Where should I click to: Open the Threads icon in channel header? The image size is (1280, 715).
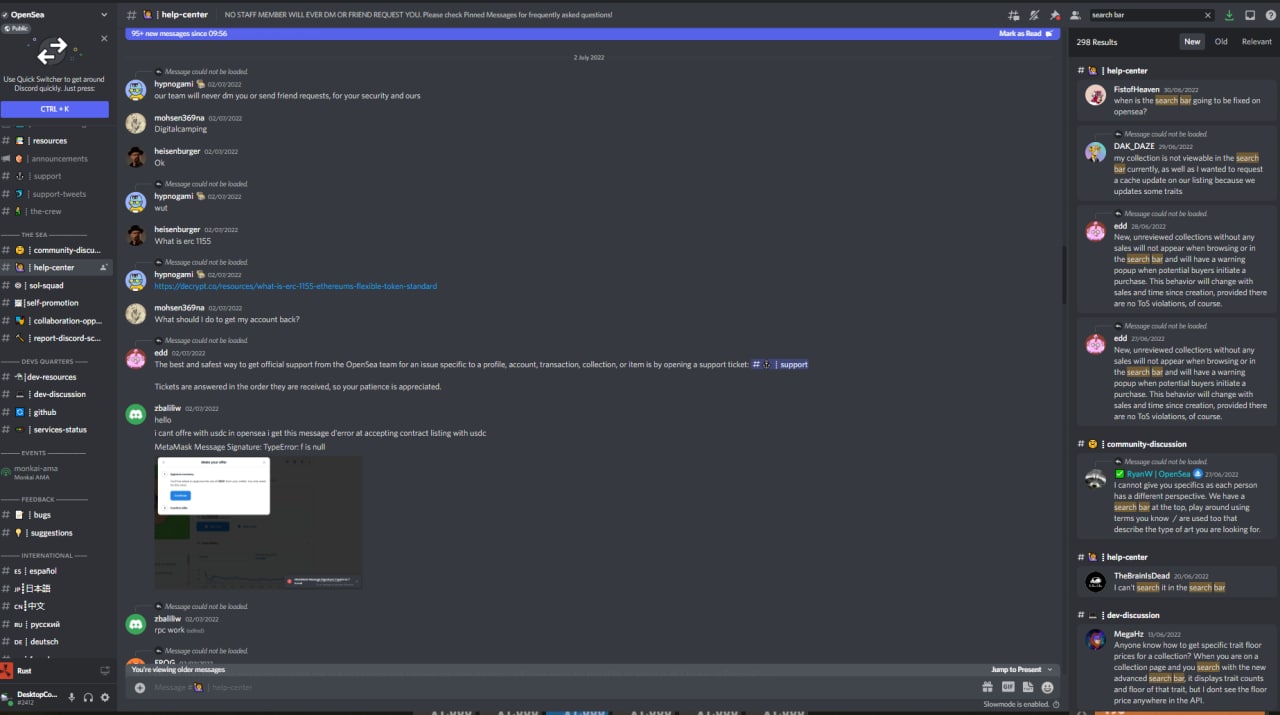coord(1014,15)
